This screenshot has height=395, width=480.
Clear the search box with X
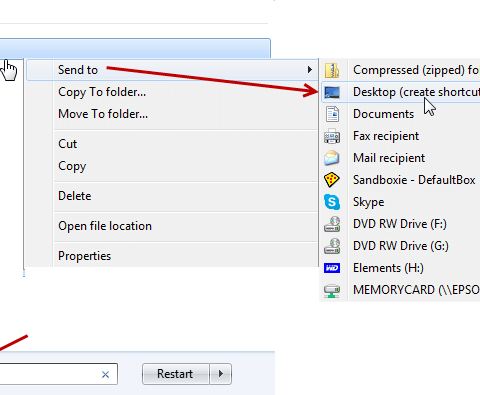click(105, 375)
